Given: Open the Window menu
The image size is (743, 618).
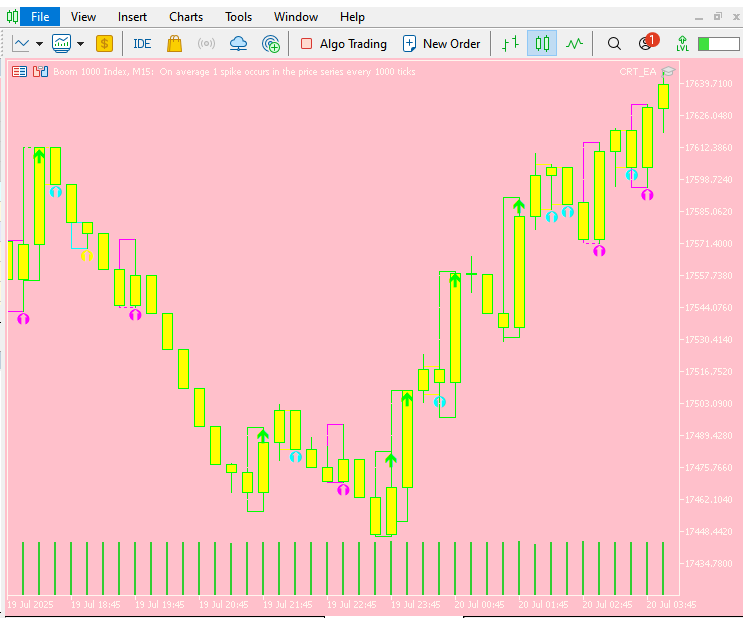Looking at the screenshot, I should click(296, 17).
